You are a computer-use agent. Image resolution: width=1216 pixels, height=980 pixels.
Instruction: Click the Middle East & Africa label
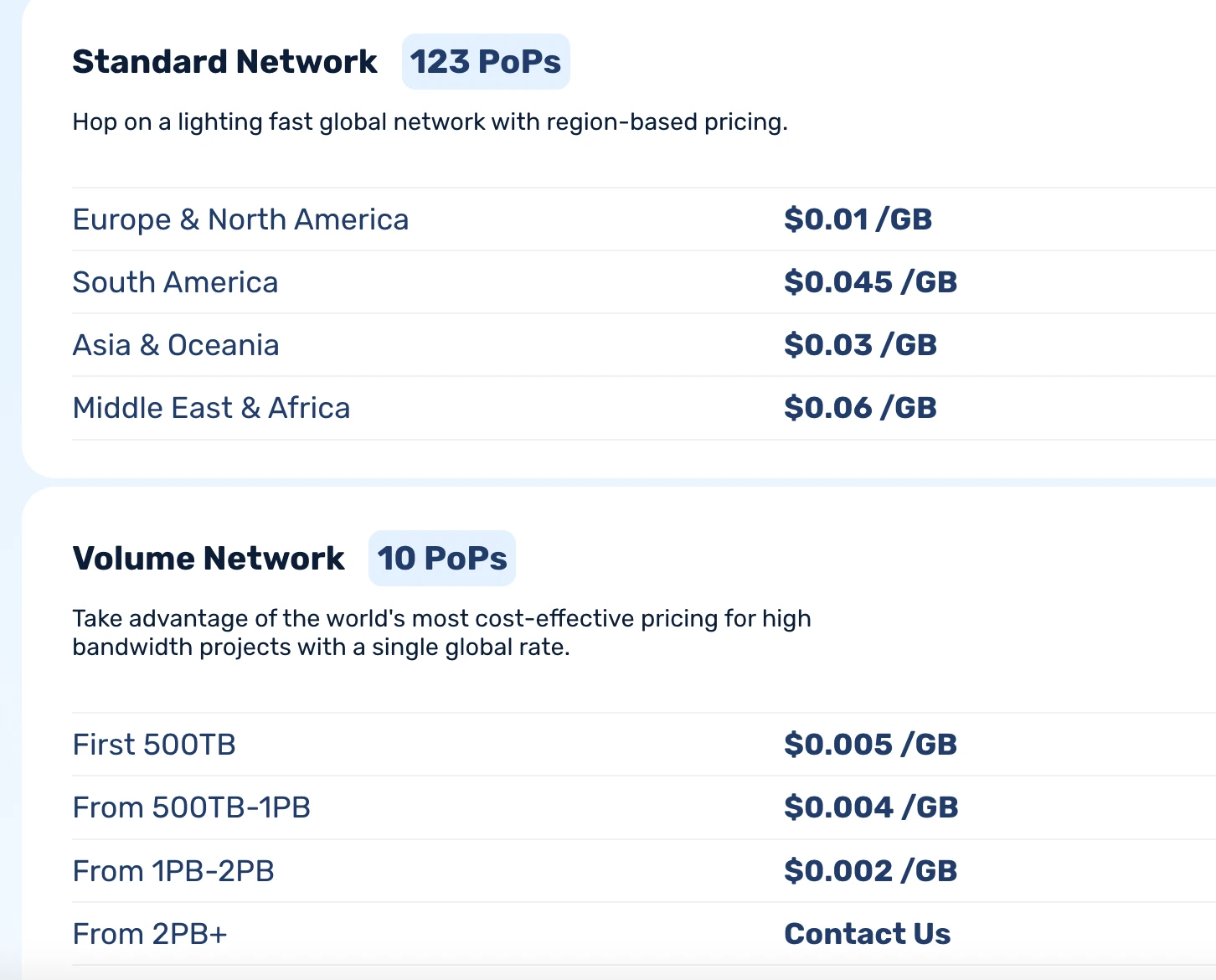click(x=211, y=408)
